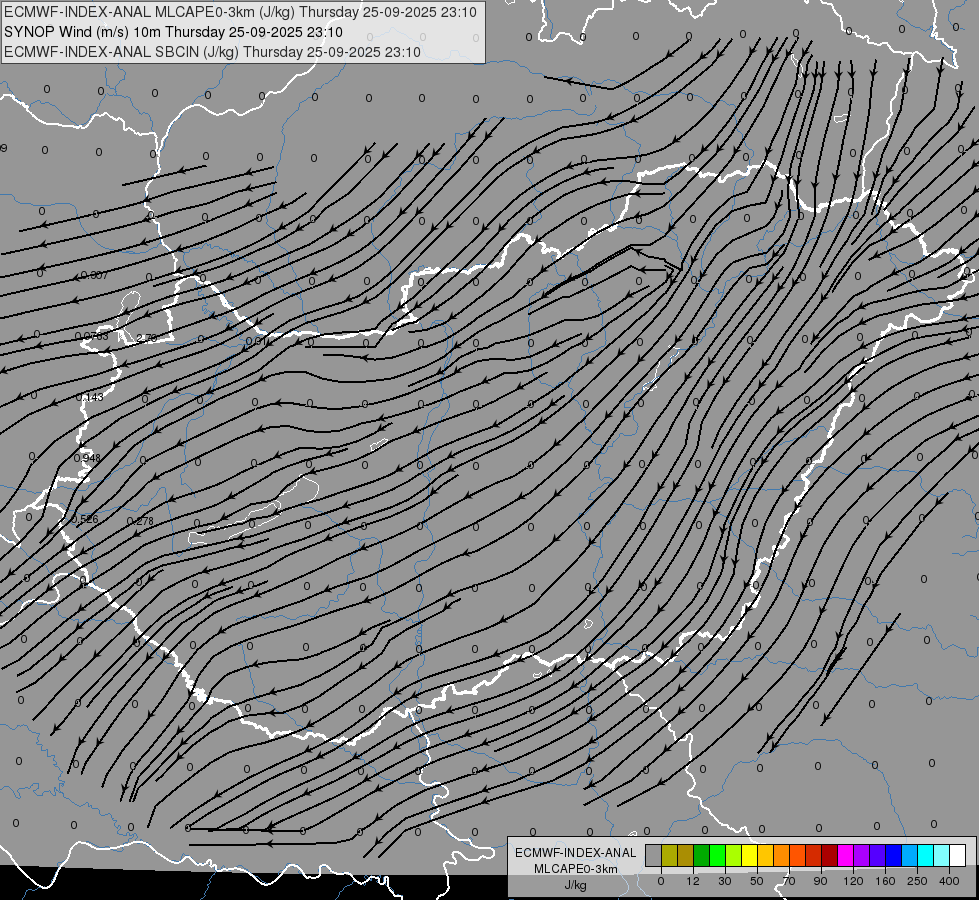Select the olive-yellow legend swatch
979x900 pixels.
[670, 855]
